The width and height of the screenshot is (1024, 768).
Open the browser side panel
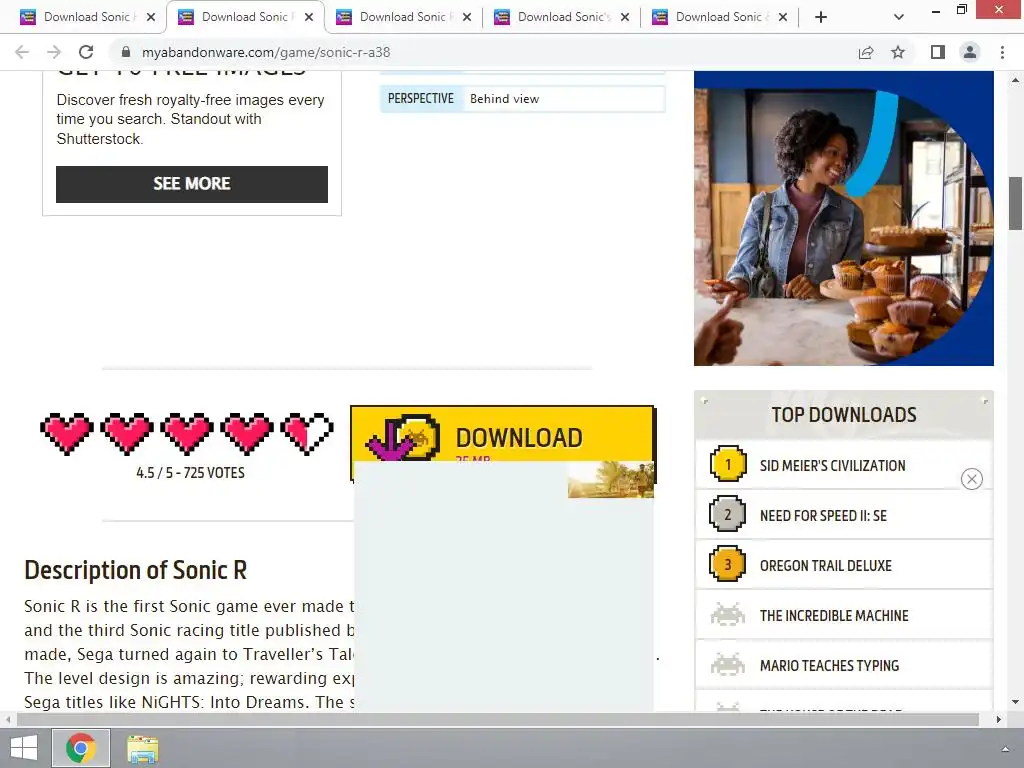(x=938, y=52)
